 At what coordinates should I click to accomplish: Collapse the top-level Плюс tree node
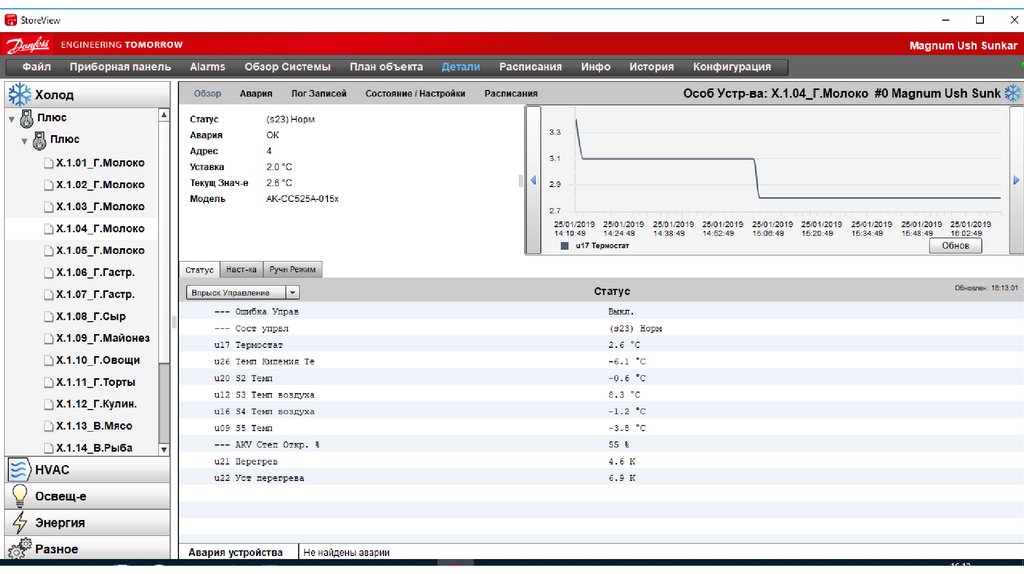click(11, 118)
